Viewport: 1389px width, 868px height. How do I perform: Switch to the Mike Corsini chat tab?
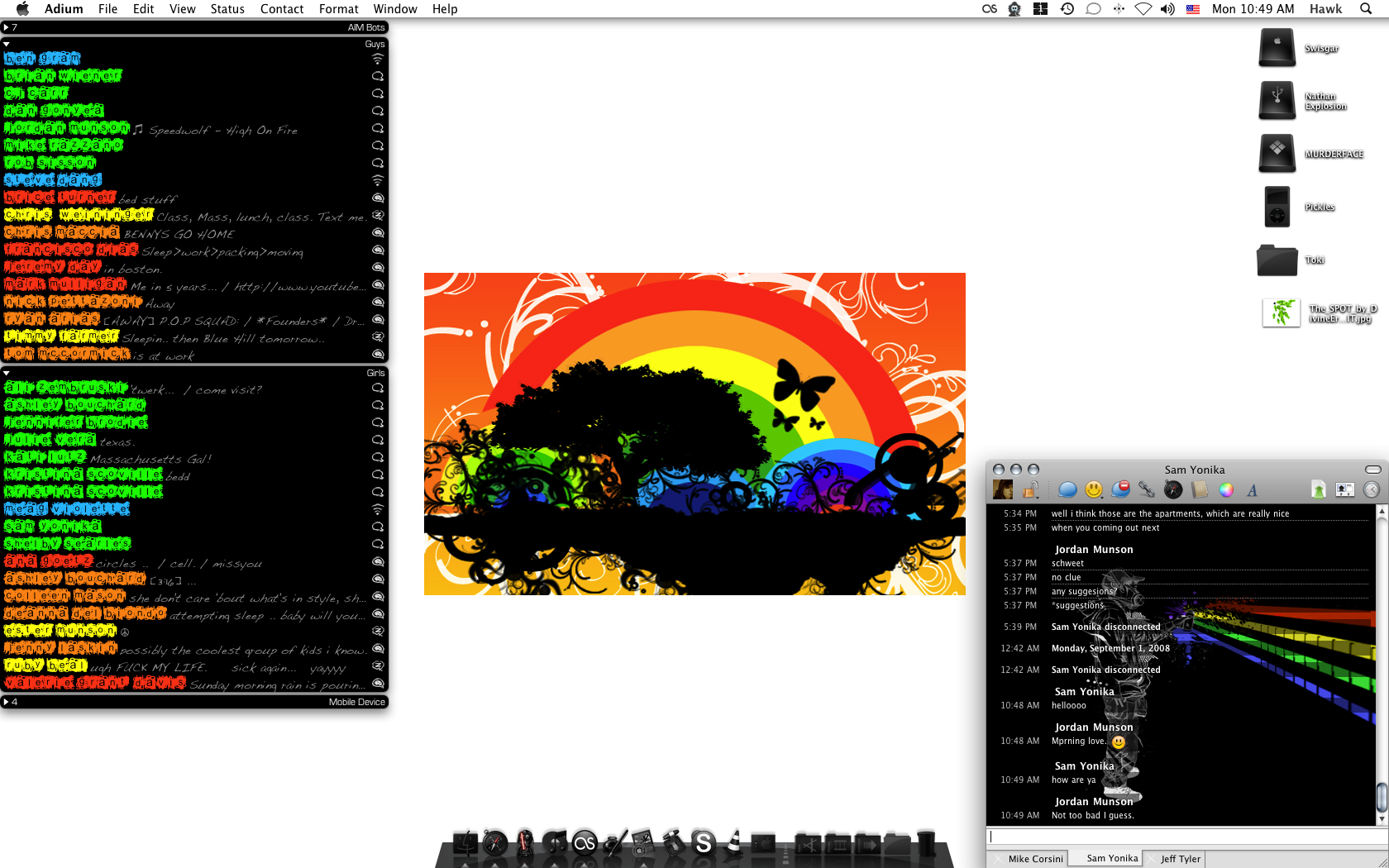1029,859
